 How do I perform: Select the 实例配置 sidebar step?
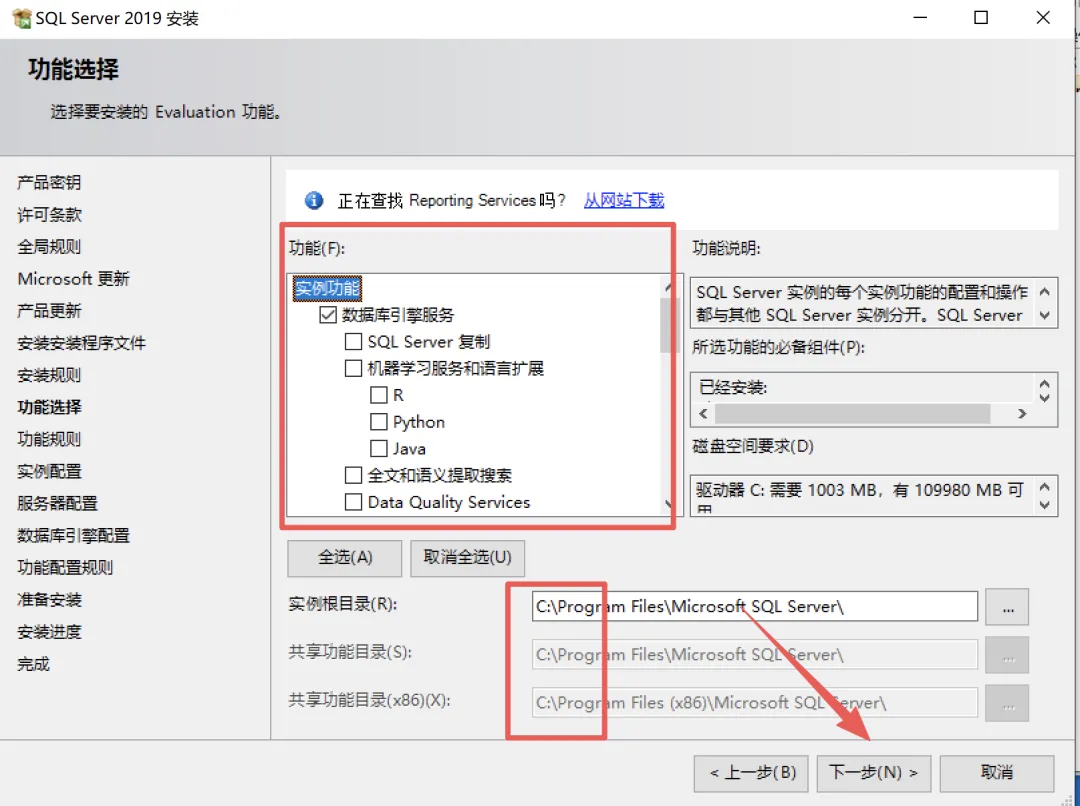tap(49, 472)
